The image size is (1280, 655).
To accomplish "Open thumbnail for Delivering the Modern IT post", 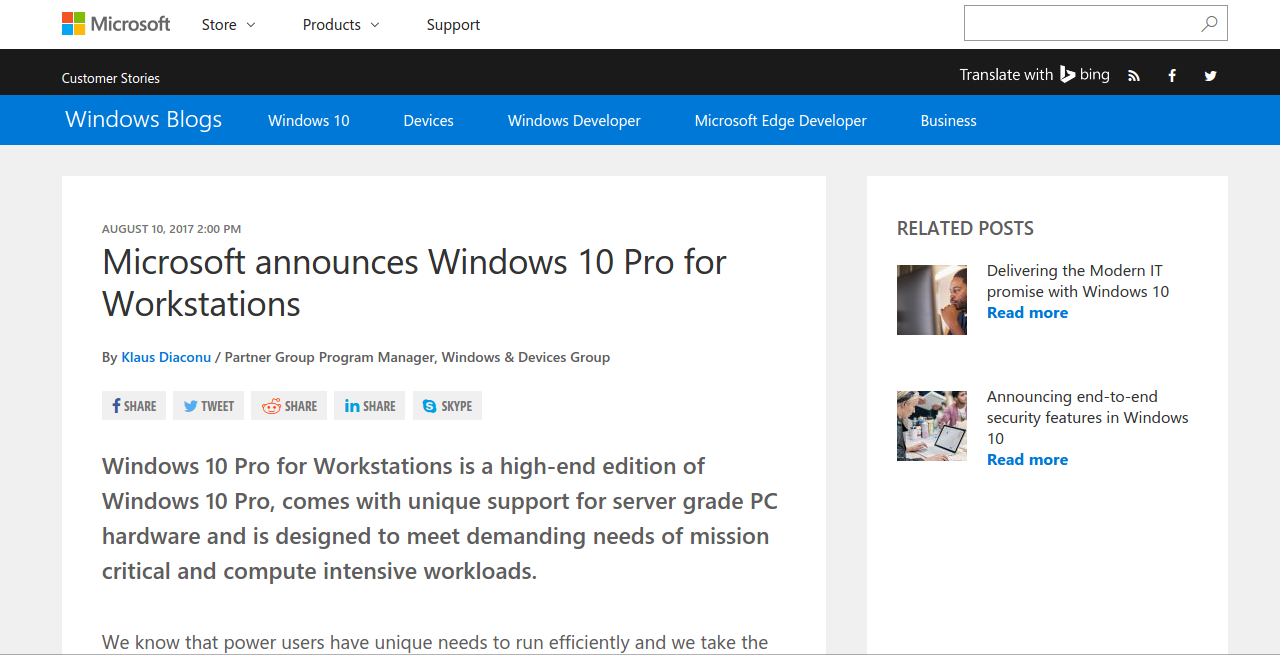I will tap(932, 300).
